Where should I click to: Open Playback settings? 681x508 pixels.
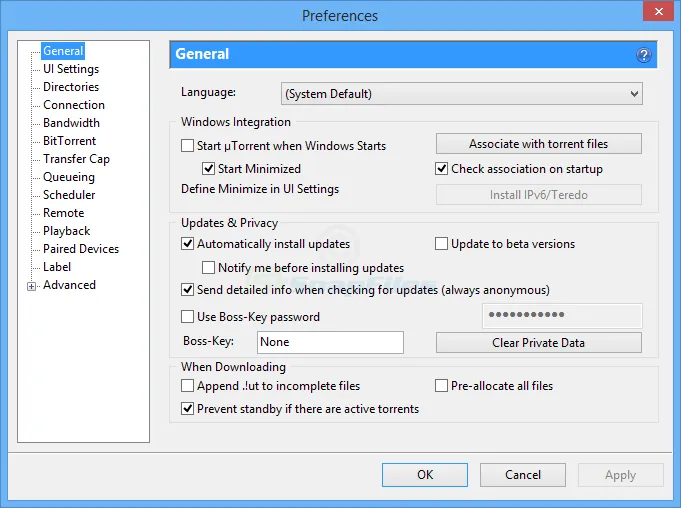[66, 231]
